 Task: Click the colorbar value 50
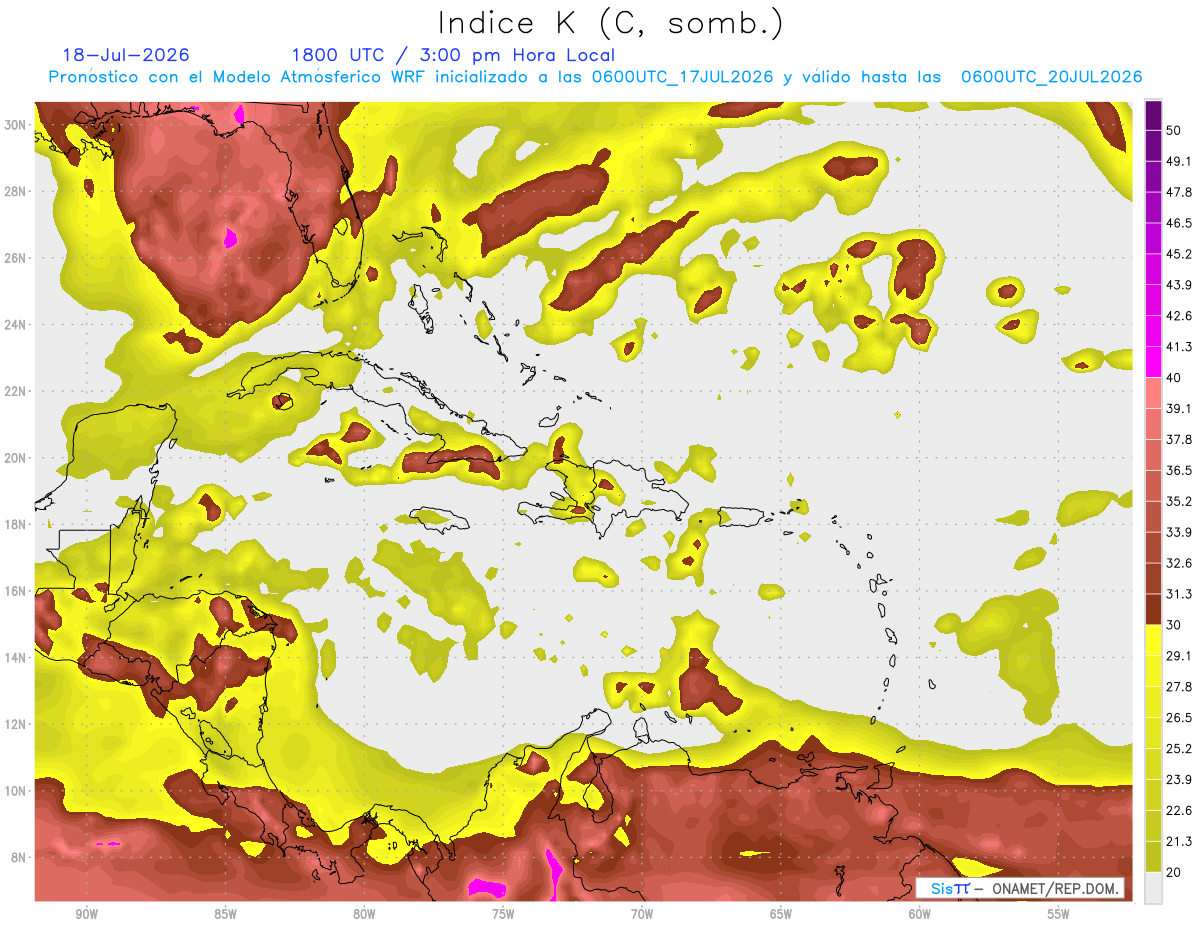[1175, 130]
